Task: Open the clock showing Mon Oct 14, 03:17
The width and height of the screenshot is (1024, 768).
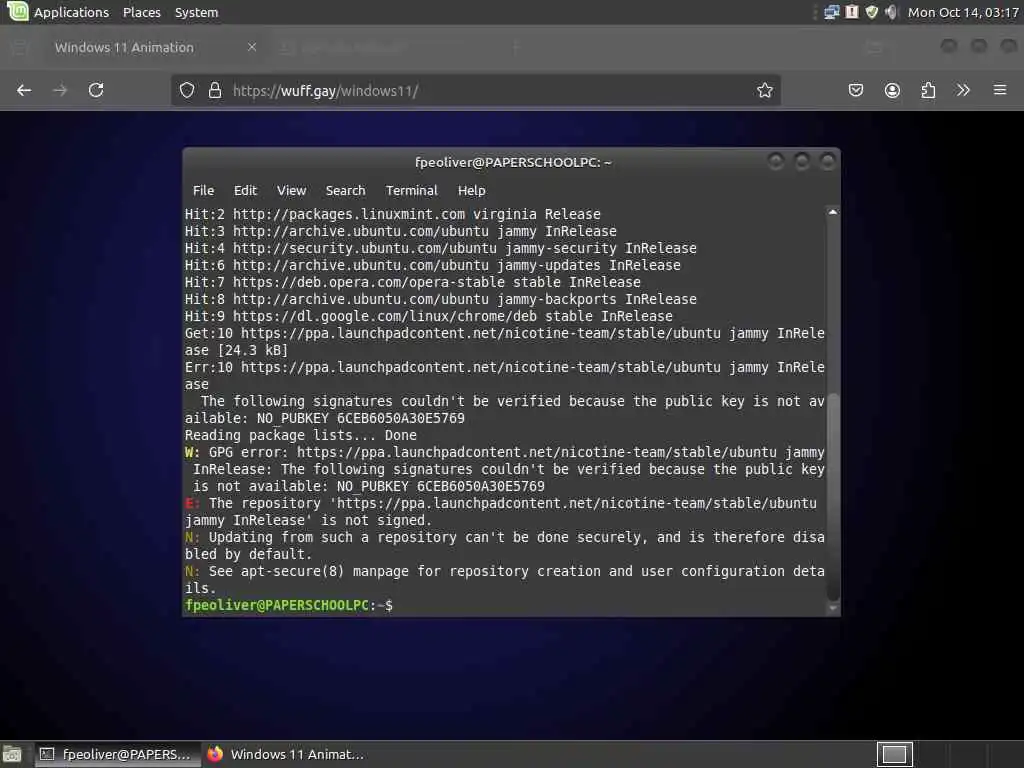Action: coord(963,12)
